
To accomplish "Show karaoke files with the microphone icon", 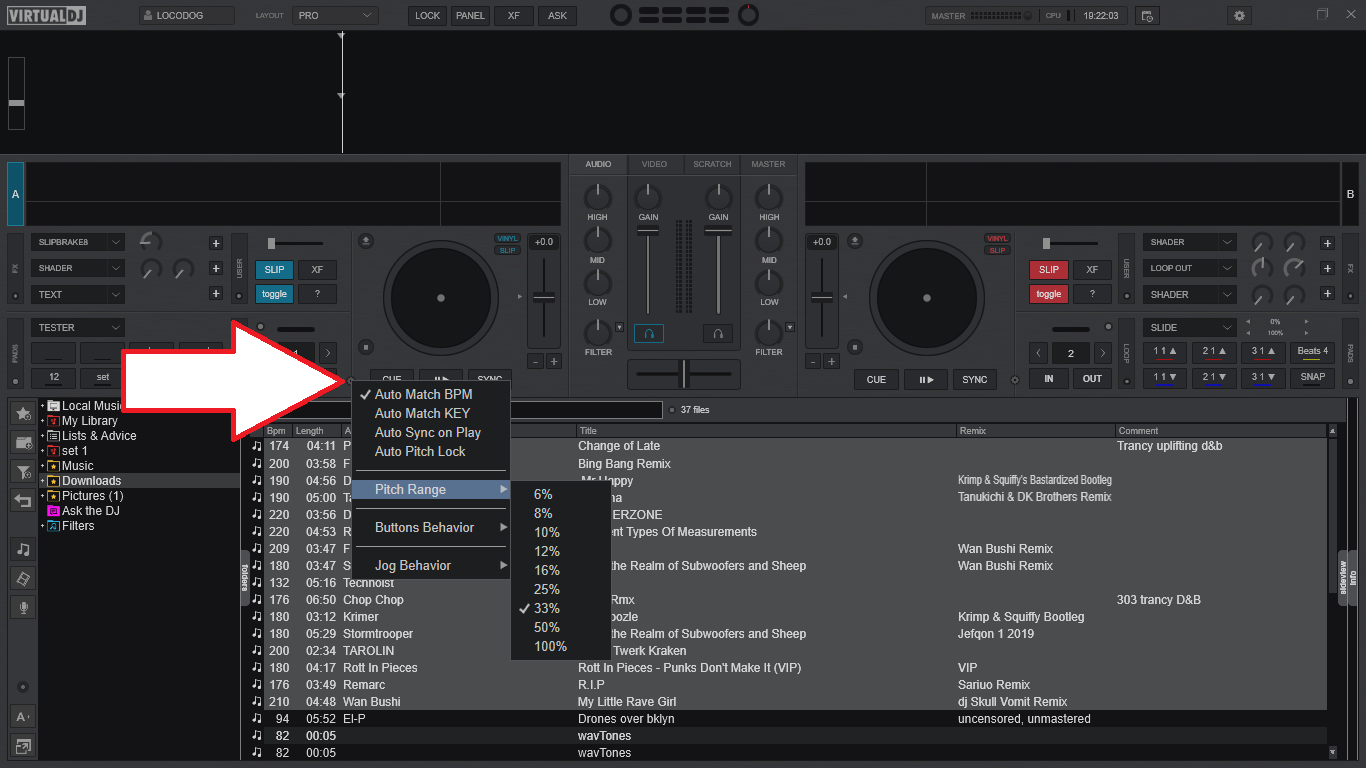I will click(x=23, y=607).
